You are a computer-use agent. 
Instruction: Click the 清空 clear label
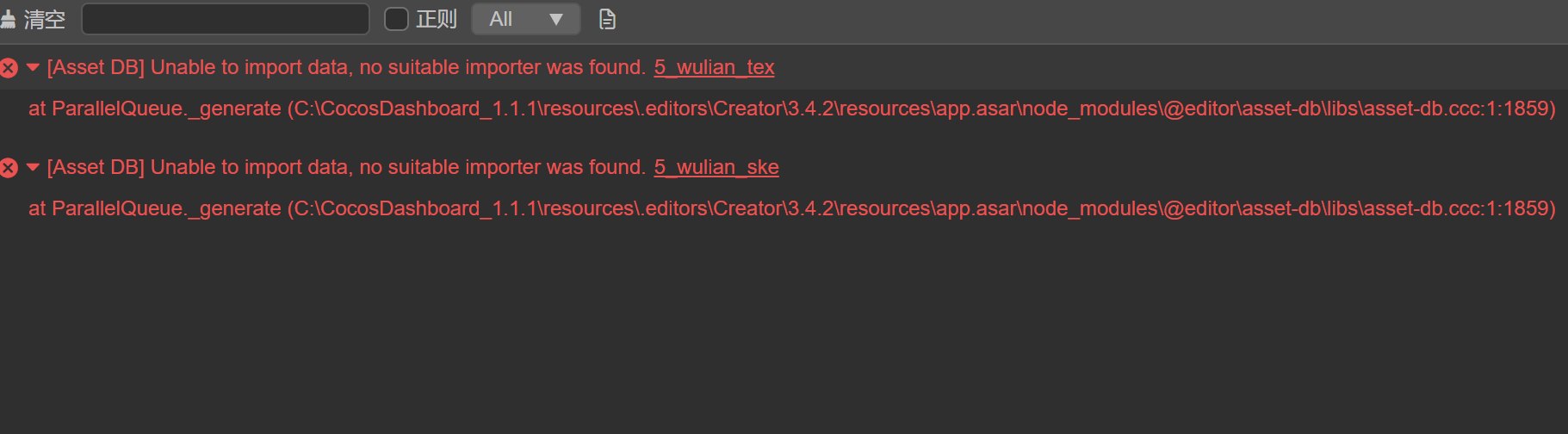(x=45, y=19)
